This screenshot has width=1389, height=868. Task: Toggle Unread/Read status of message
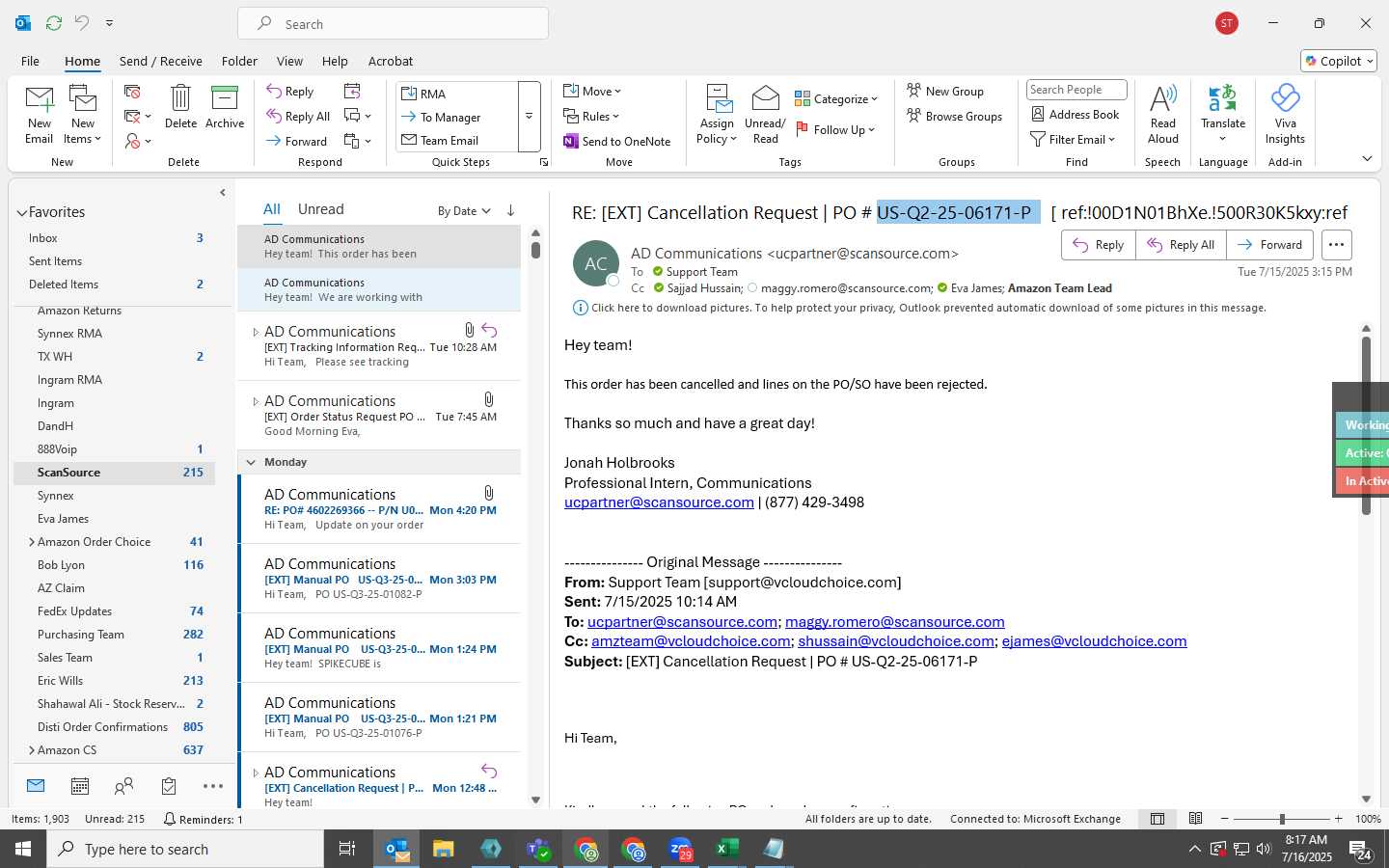(x=765, y=114)
